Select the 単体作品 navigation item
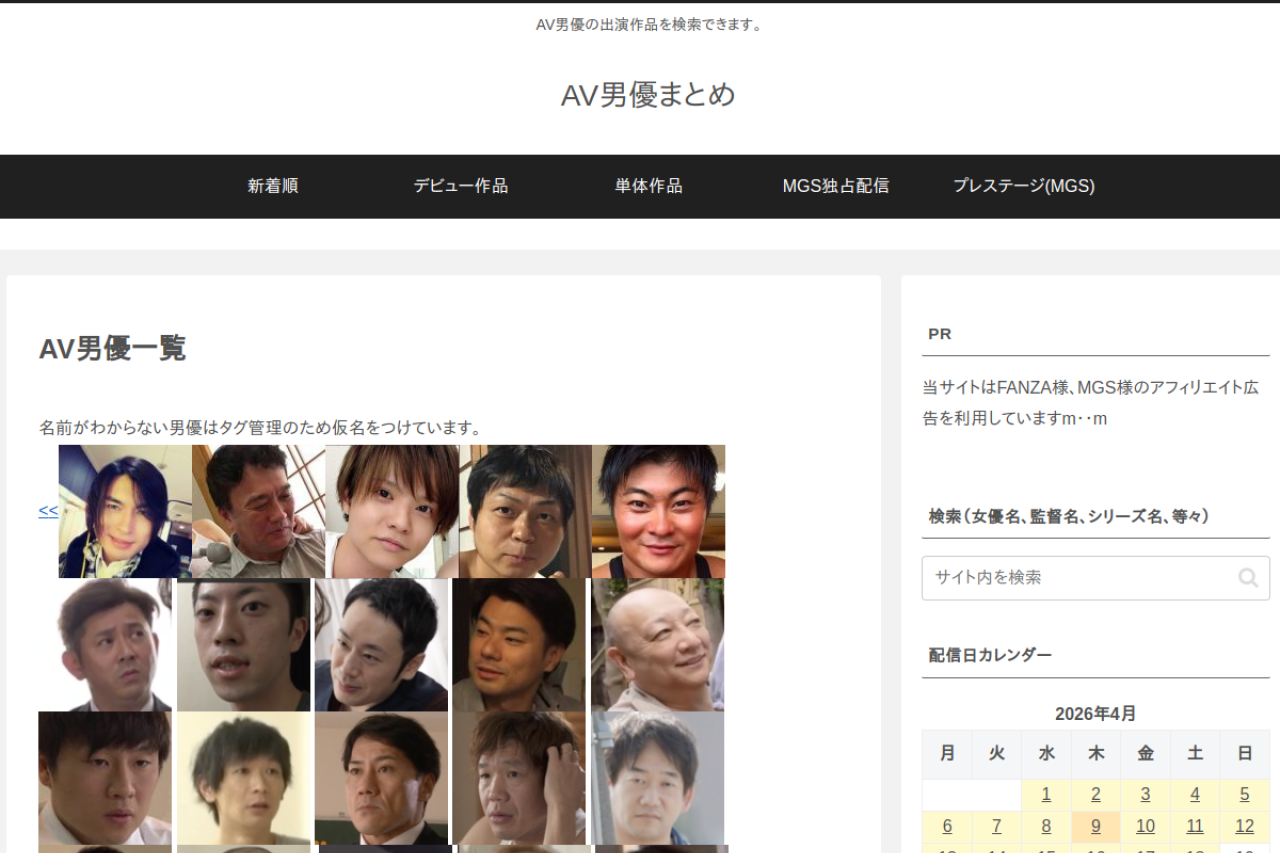Viewport: 1280px width, 853px height. pyautogui.click(x=648, y=186)
